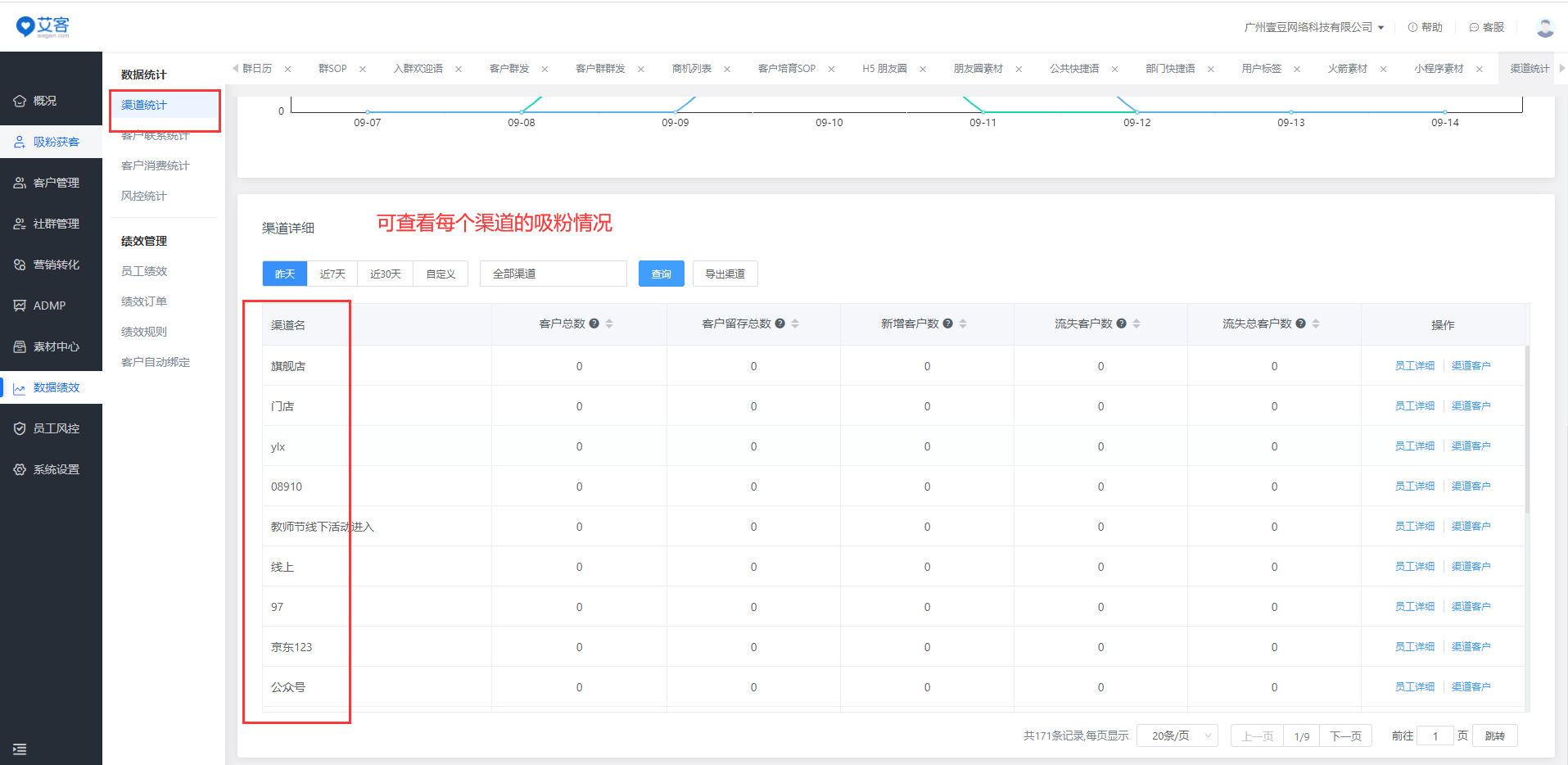The height and width of the screenshot is (765, 1568).
Task: Sort by 流失客户数 sort arrows
Action: coord(1136,324)
